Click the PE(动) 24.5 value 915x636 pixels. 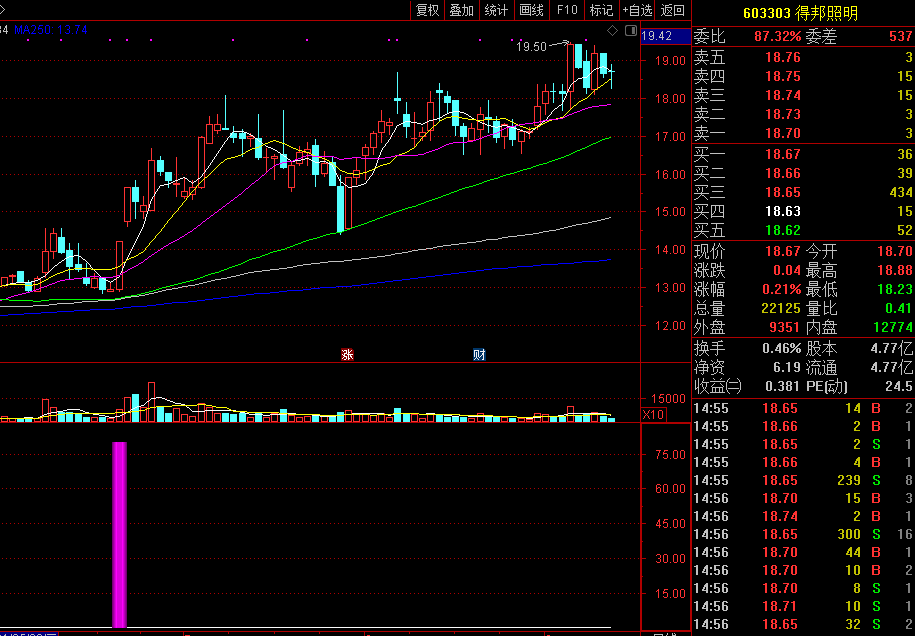(901, 386)
